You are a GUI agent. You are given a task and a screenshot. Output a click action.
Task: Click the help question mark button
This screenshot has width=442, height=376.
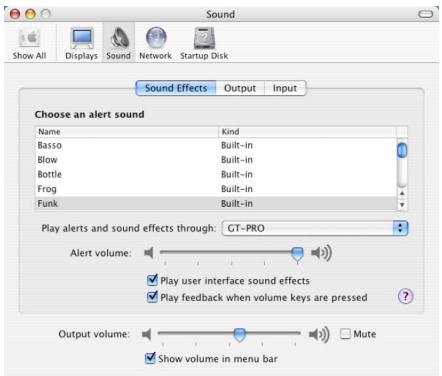(x=406, y=296)
